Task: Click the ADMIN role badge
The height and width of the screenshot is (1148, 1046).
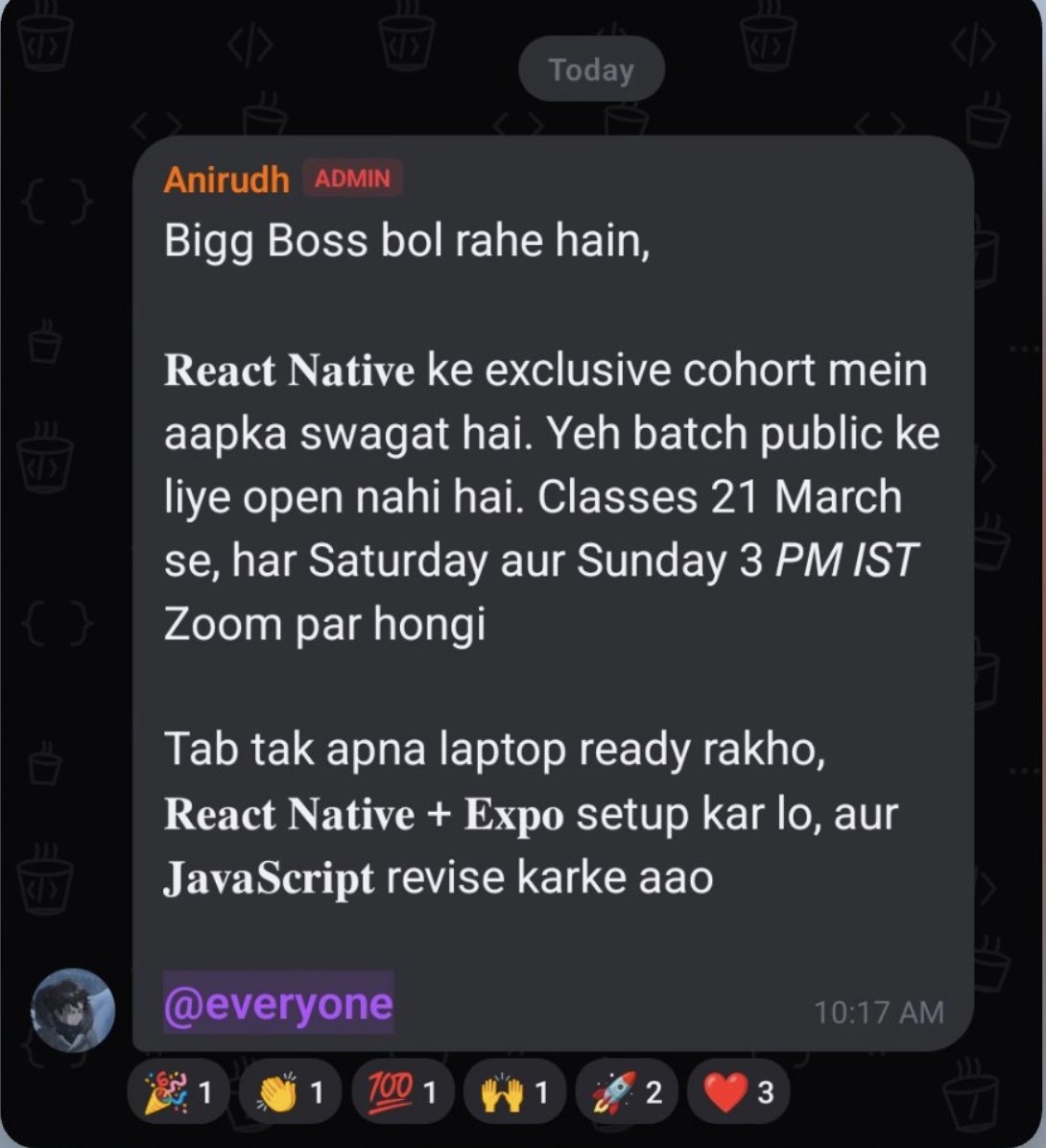Action: tap(352, 178)
